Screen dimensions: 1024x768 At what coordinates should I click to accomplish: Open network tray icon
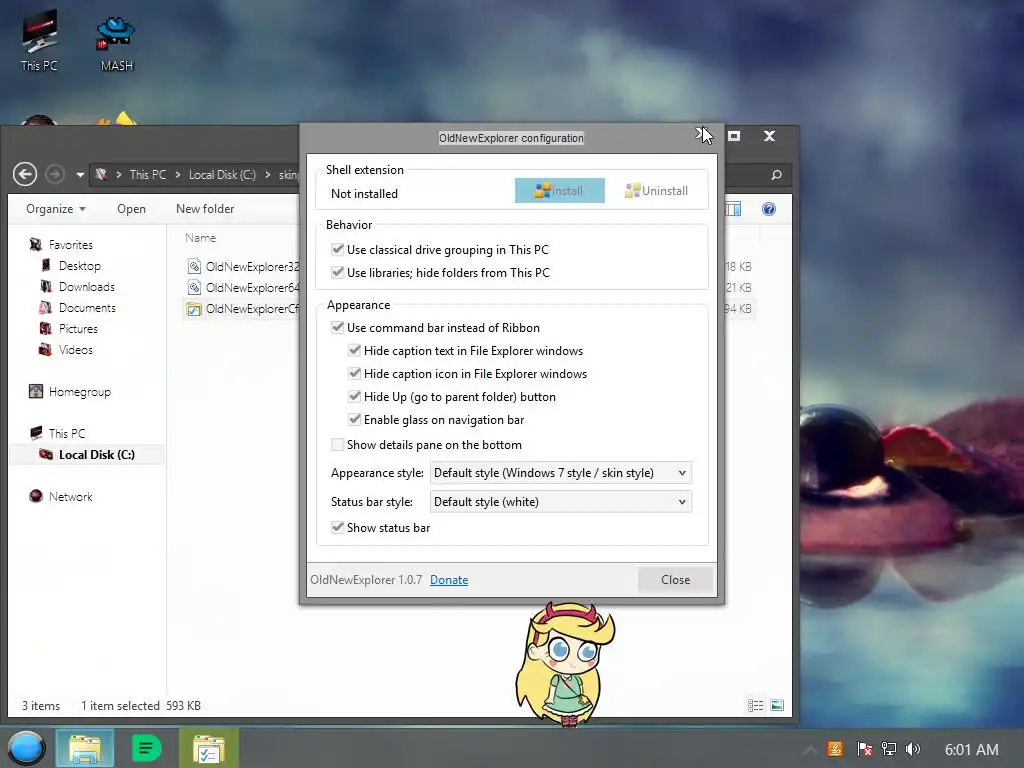point(889,749)
